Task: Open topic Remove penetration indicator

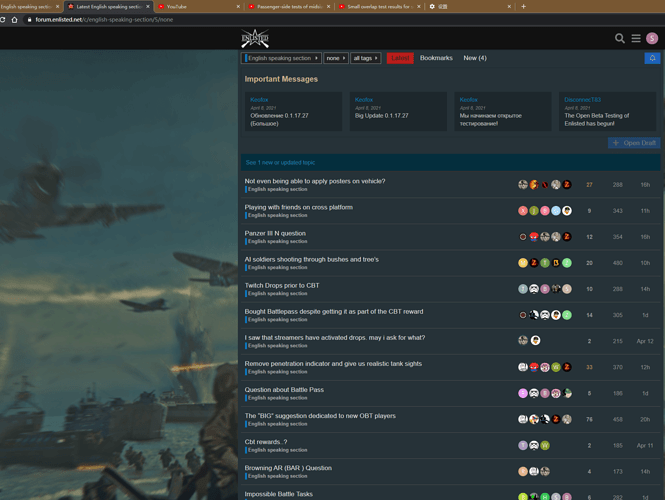Action: [x=333, y=364]
